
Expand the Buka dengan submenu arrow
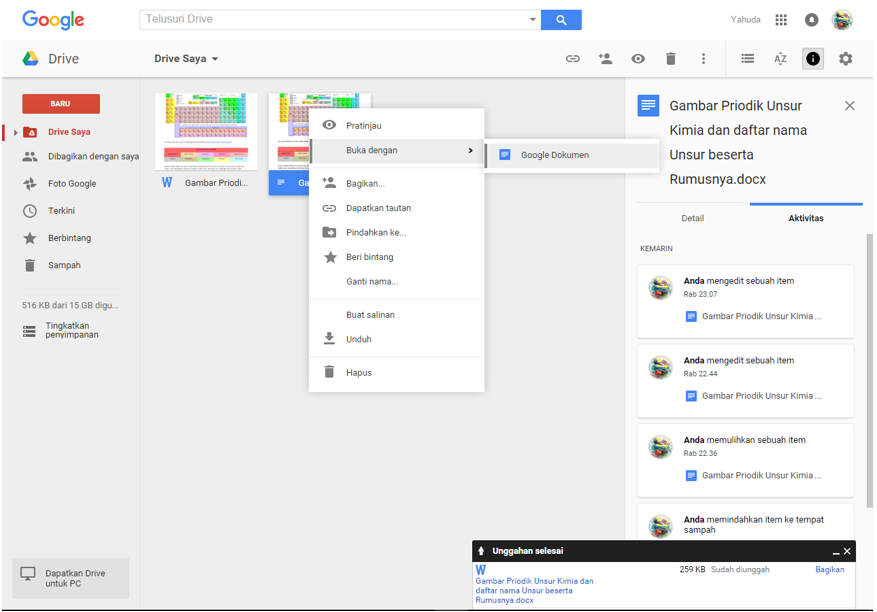tap(470, 150)
